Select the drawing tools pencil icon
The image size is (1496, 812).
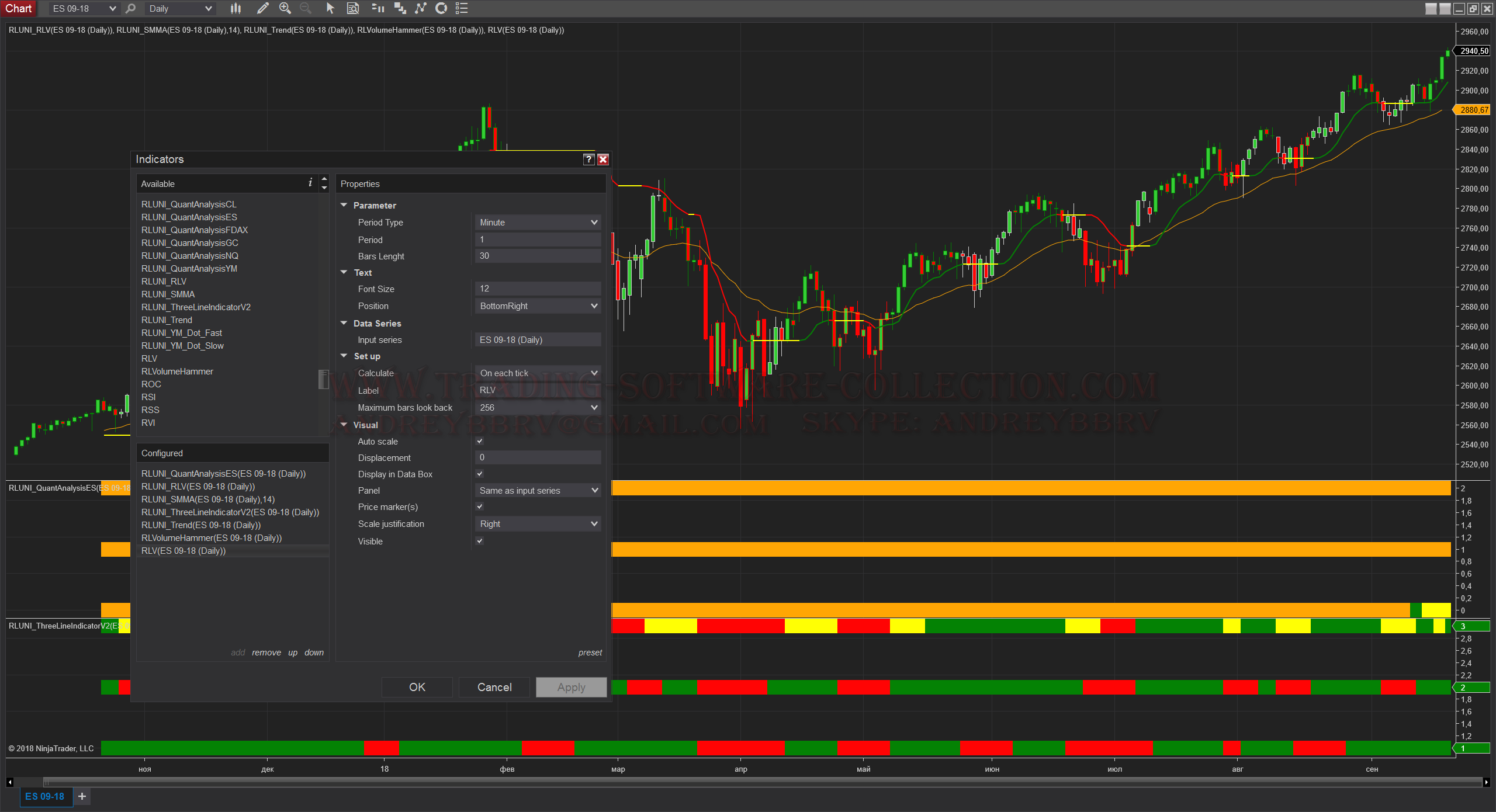tap(262, 8)
